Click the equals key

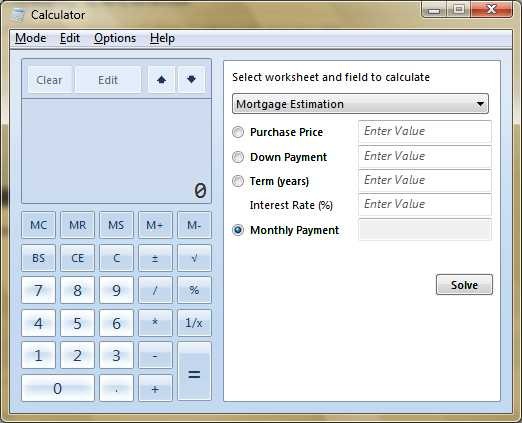click(x=194, y=371)
